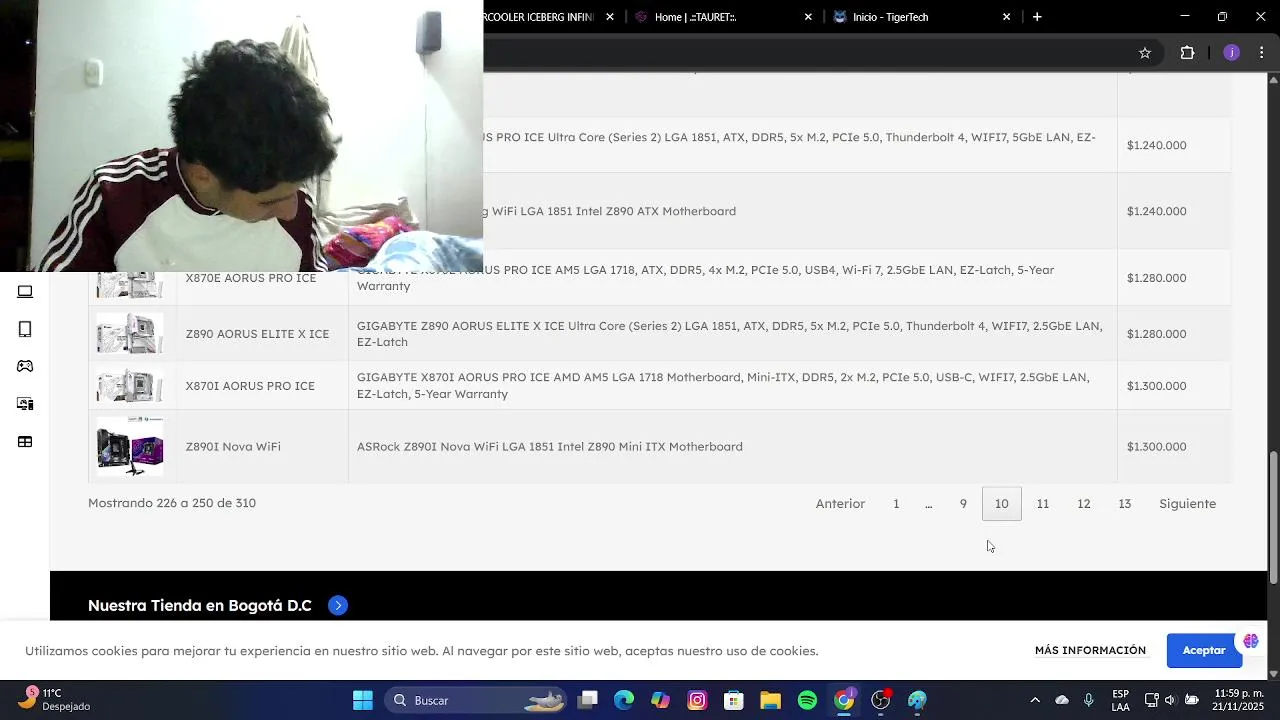Open Chrome's three-dot menu

tap(1263, 53)
